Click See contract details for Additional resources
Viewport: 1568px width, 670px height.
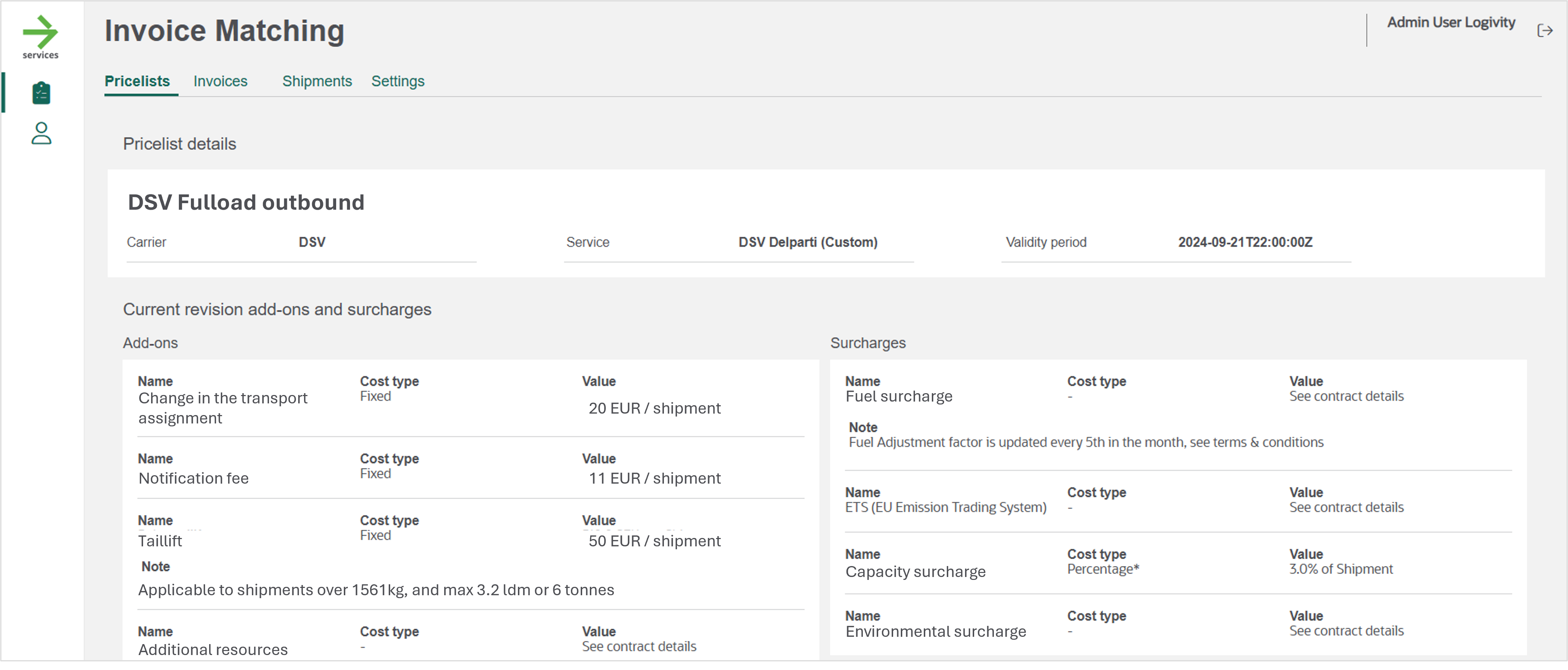pyautogui.click(x=639, y=646)
